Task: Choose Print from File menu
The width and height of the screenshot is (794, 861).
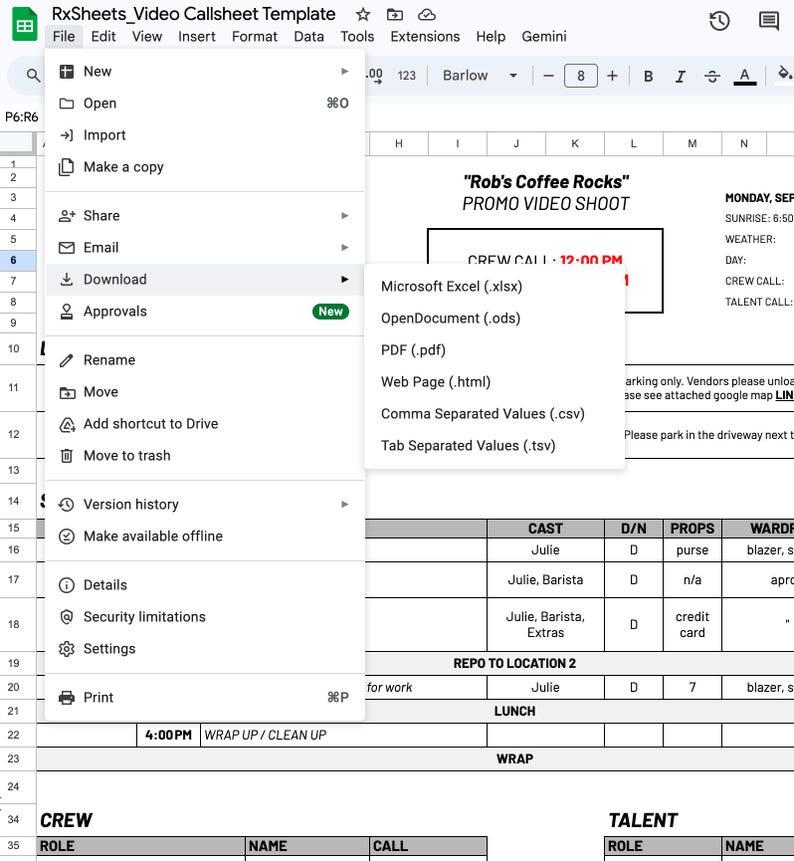Action: pyautogui.click(x=205, y=697)
